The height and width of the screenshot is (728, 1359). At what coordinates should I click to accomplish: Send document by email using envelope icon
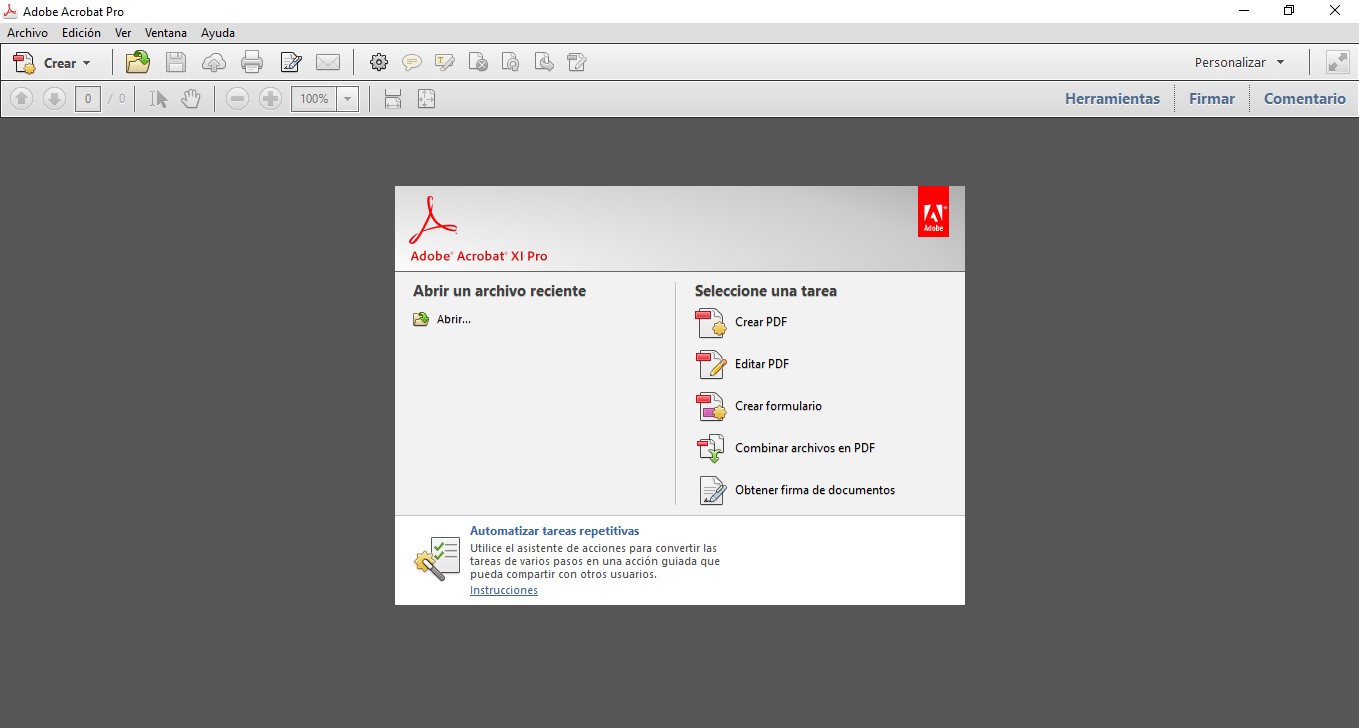329,62
